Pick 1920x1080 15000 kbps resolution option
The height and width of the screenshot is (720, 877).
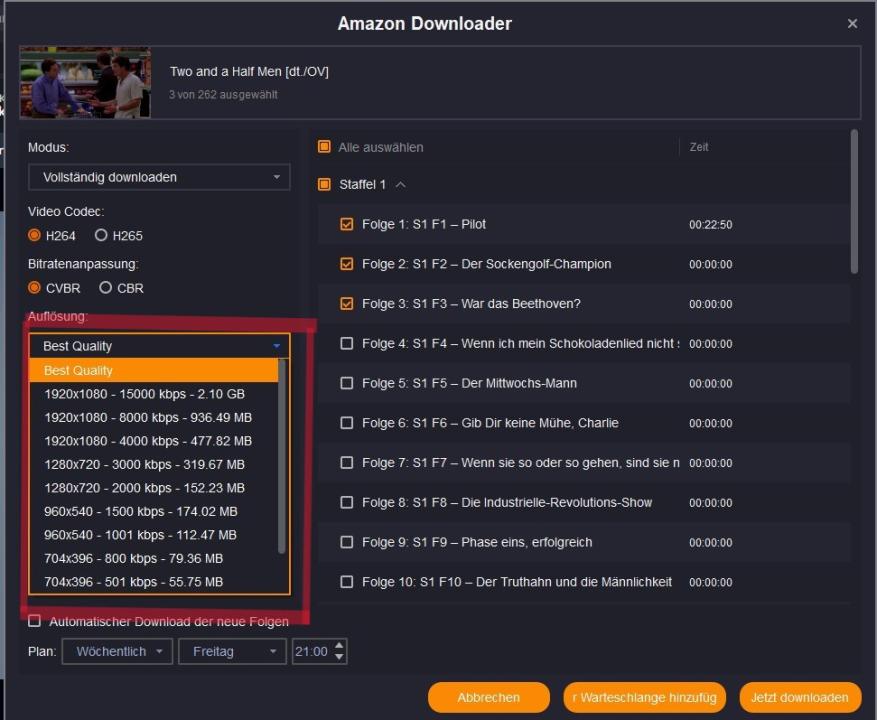point(144,394)
